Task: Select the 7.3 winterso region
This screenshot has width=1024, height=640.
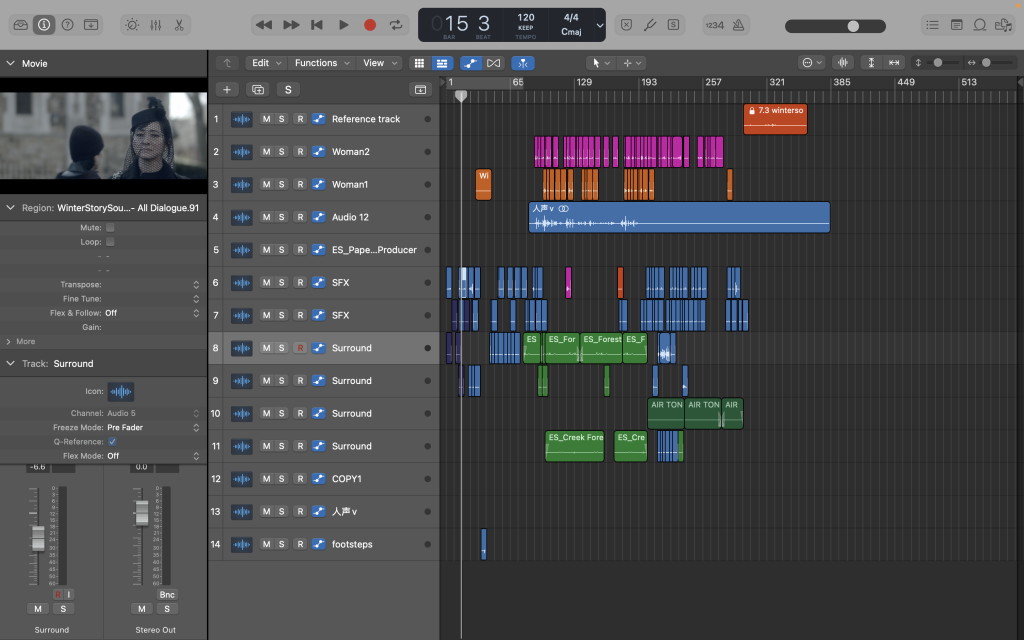Action: pos(775,119)
